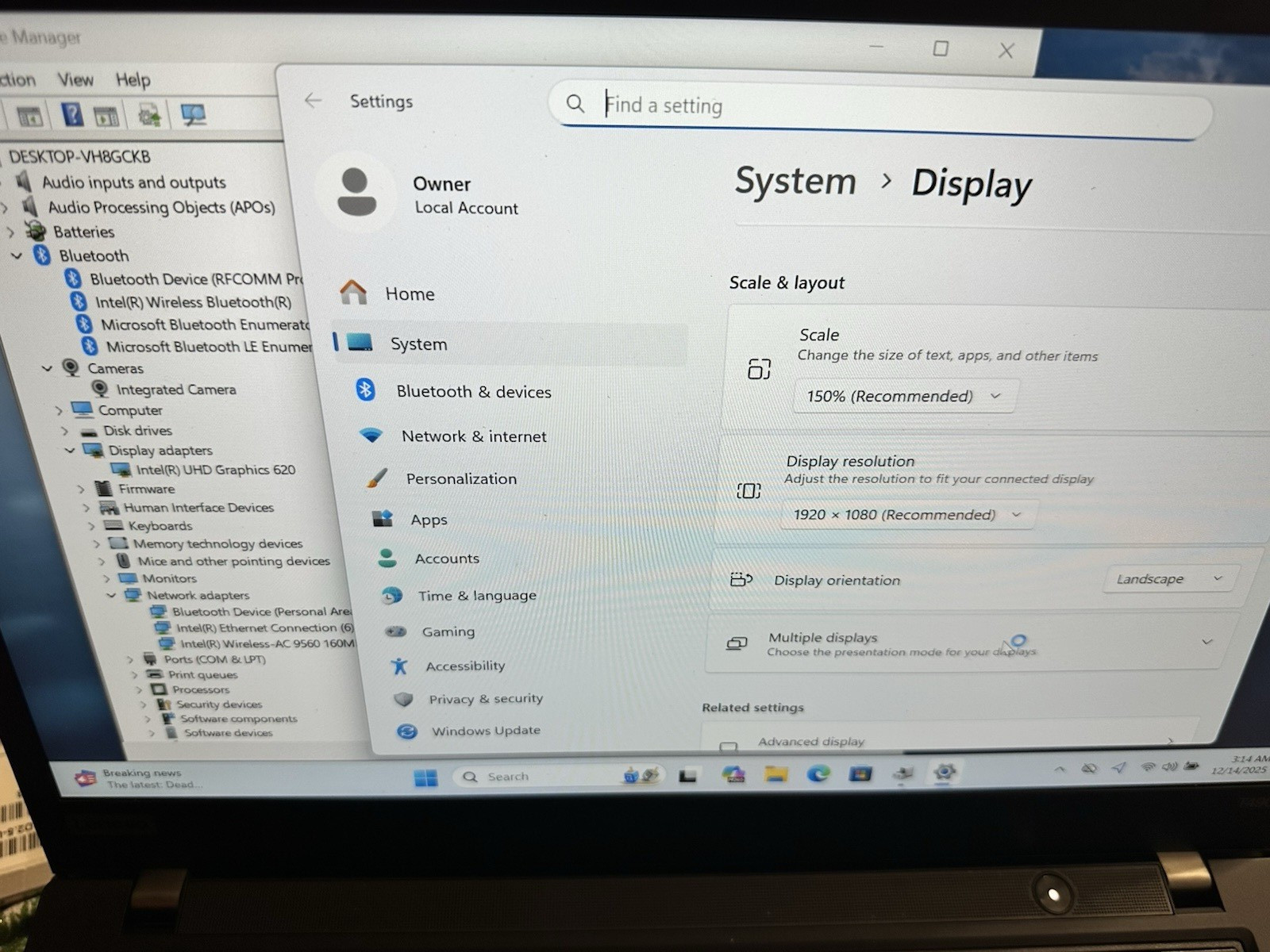Image resolution: width=1270 pixels, height=952 pixels.
Task: Open the Owner local account profile
Action: point(421,194)
